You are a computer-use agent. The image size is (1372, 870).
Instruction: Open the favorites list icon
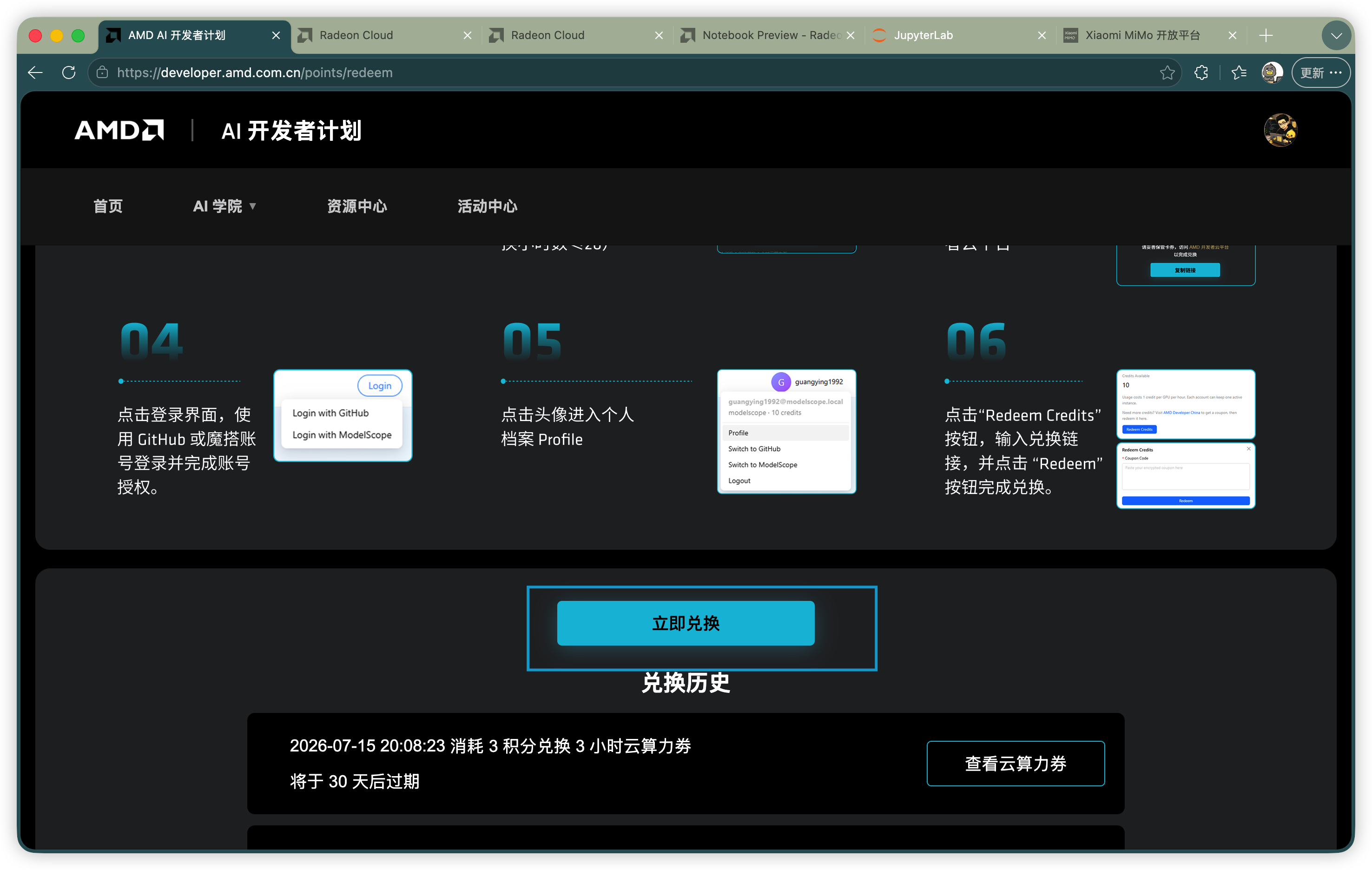pos(1239,72)
